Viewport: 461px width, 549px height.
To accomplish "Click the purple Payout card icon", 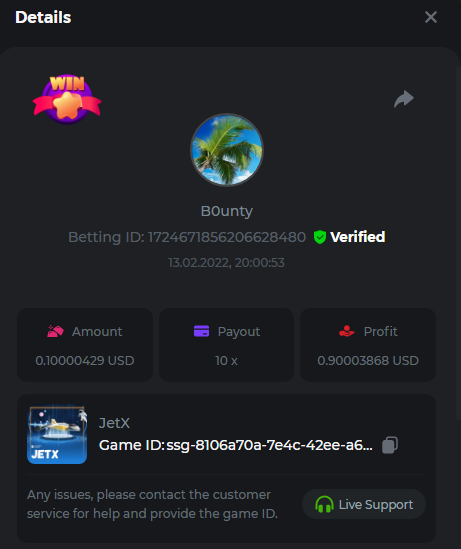I will 201,331.
